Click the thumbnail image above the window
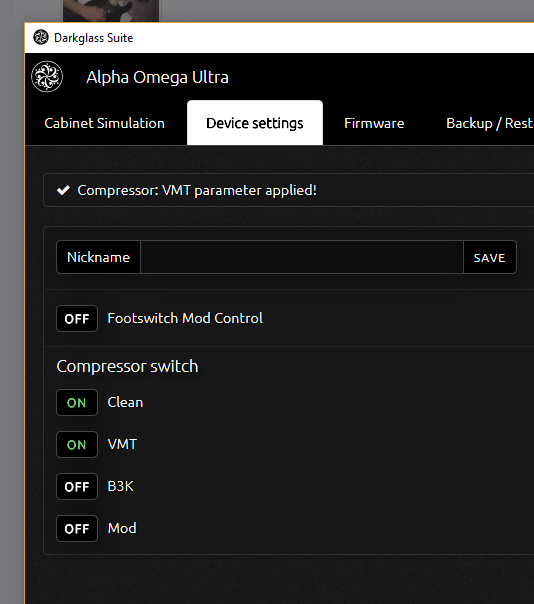Image resolution: width=534 pixels, height=604 pixels. point(111,11)
